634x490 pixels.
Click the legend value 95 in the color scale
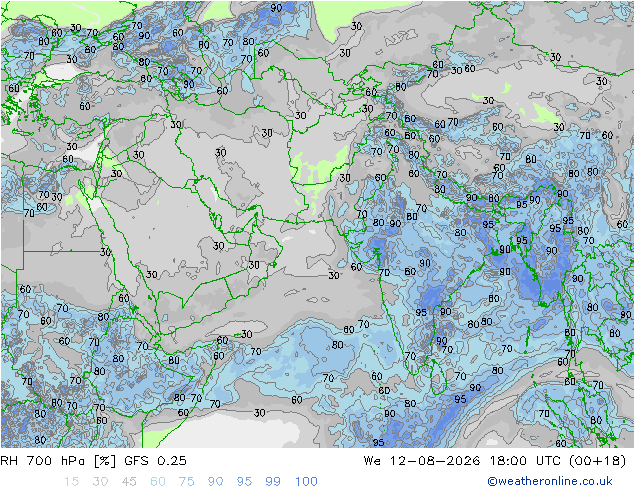[244, 482]
